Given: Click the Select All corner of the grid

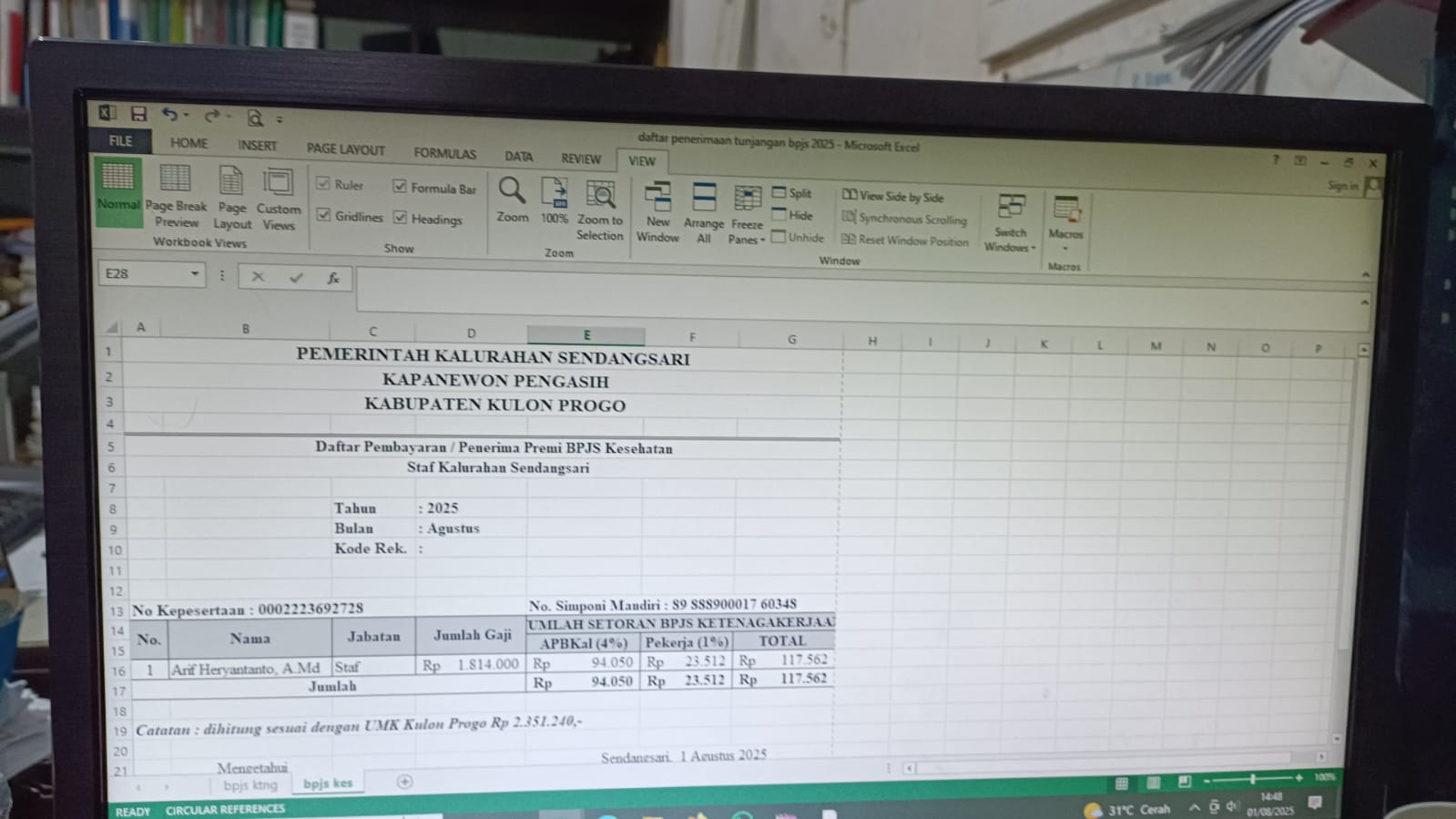Looking at the screenshot, I should click(x=112, y=326).
